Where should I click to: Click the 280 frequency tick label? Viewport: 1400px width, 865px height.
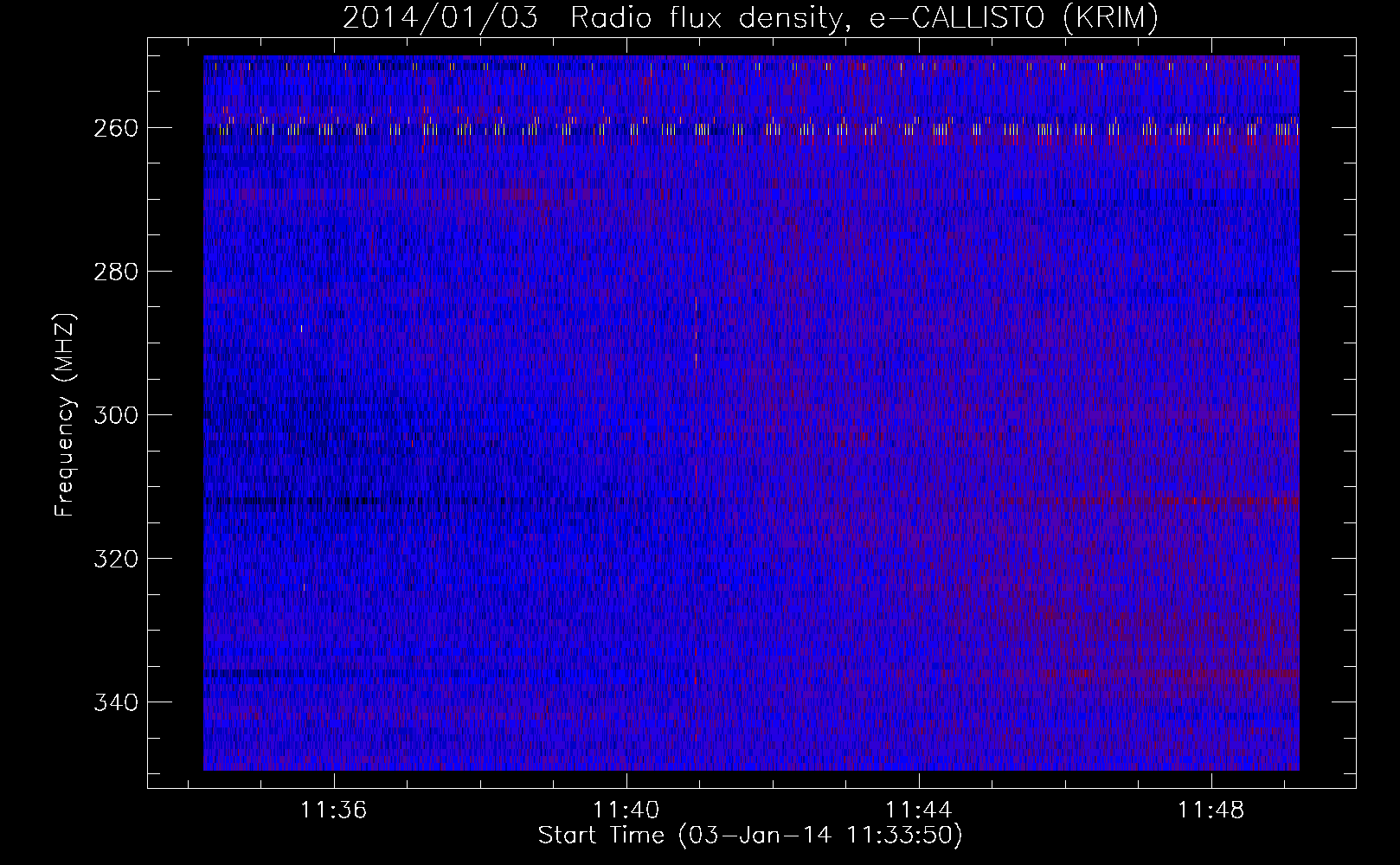click(x=115, y=272)
